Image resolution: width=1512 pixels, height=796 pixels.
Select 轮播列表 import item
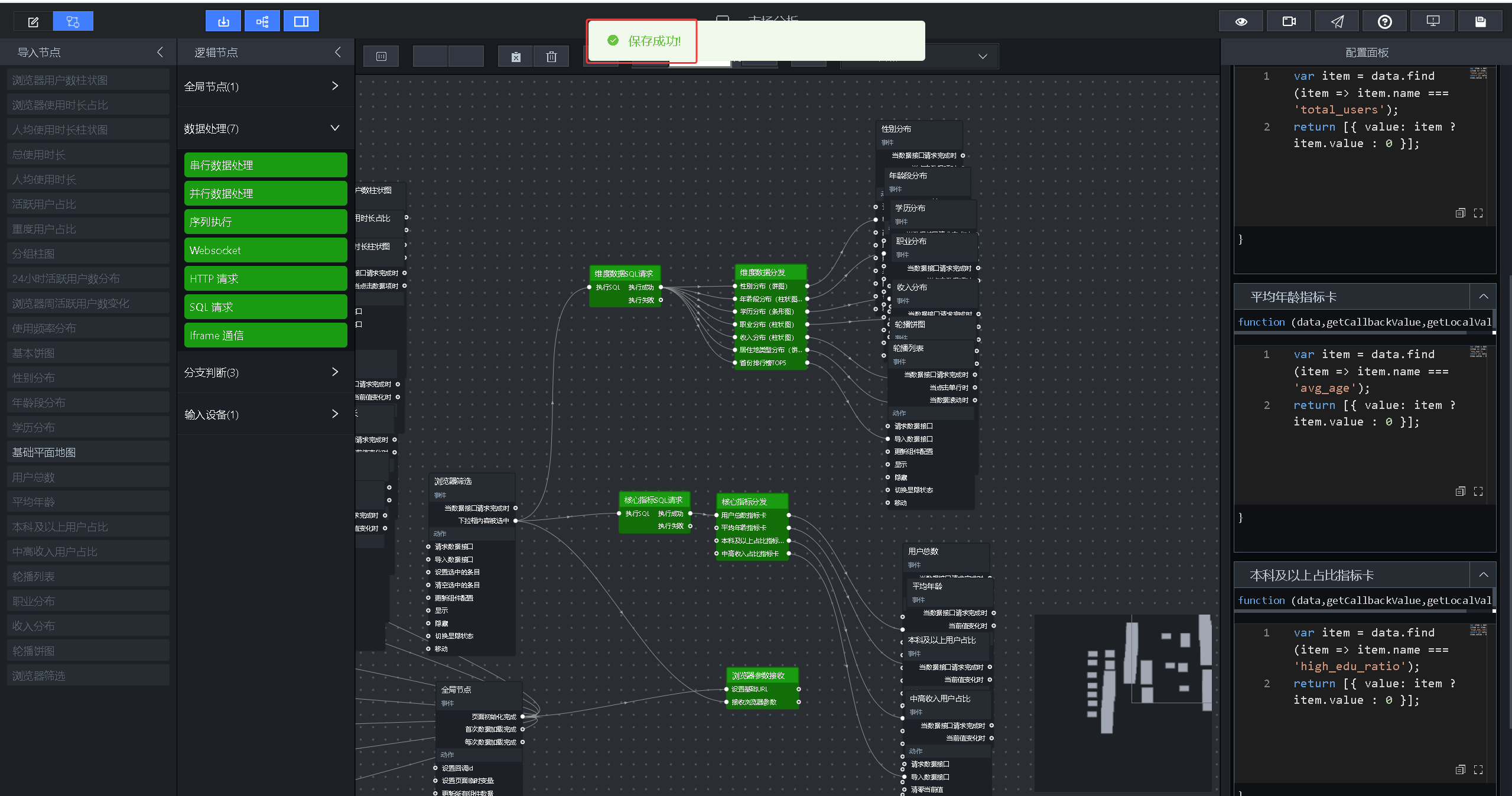click(88, 576)
